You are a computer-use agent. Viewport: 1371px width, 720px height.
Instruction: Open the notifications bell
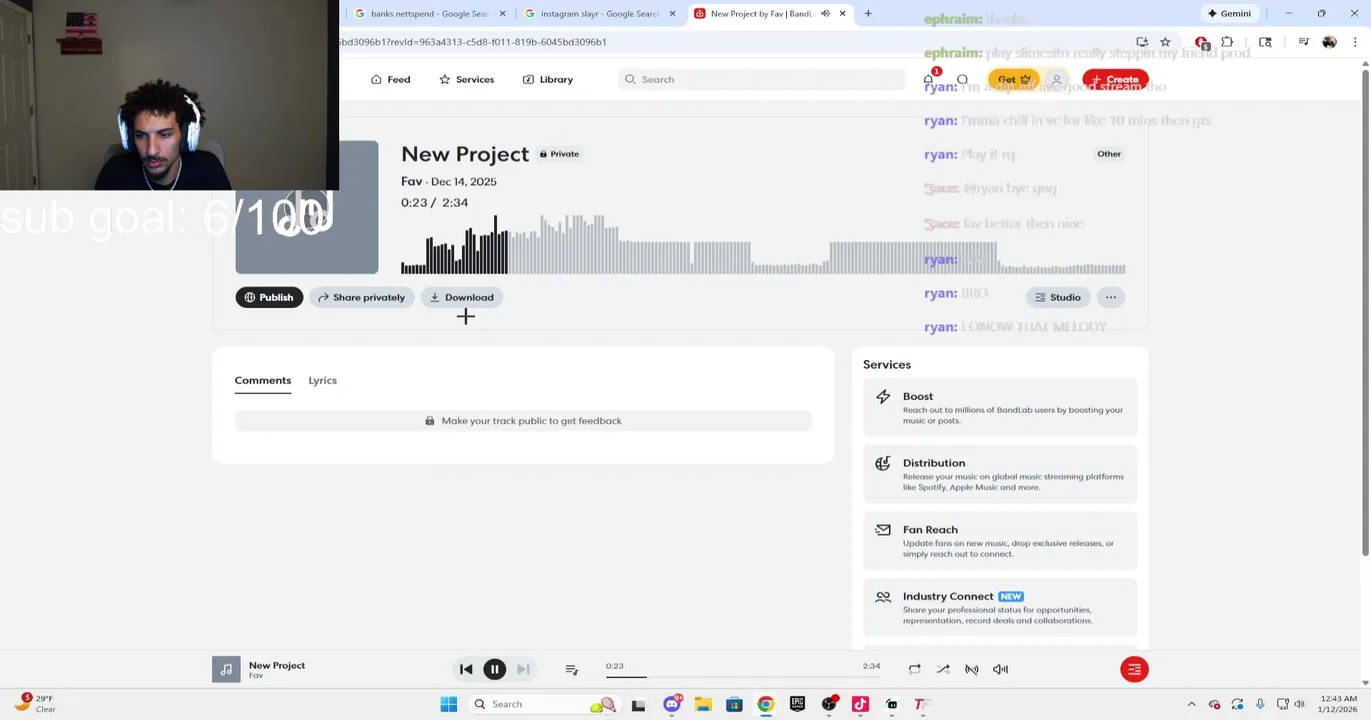929,79
